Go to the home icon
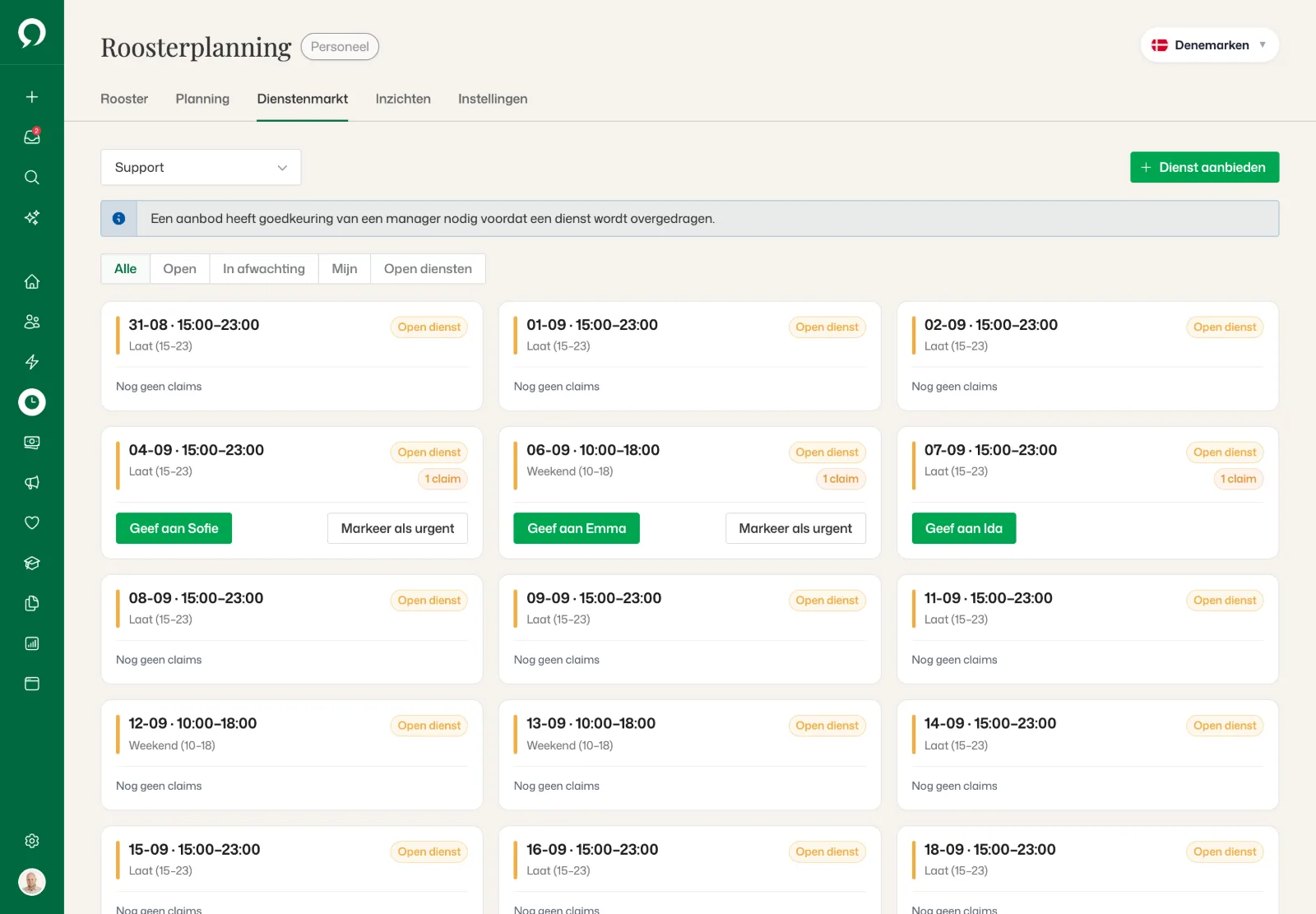The width and height of the screenshot is (1316, 914). (x=32, y=281)
